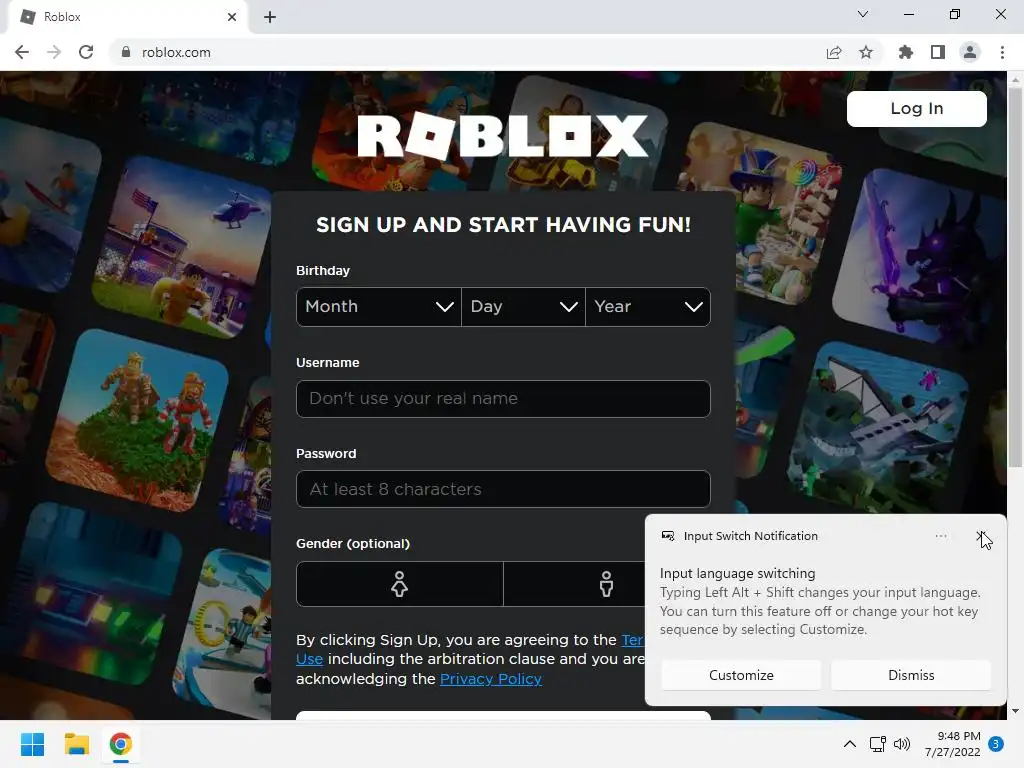The height and width of the screenshot is (768, 1024).
Task: Toggle the browser side panel icon
Action: click(938, 52)
